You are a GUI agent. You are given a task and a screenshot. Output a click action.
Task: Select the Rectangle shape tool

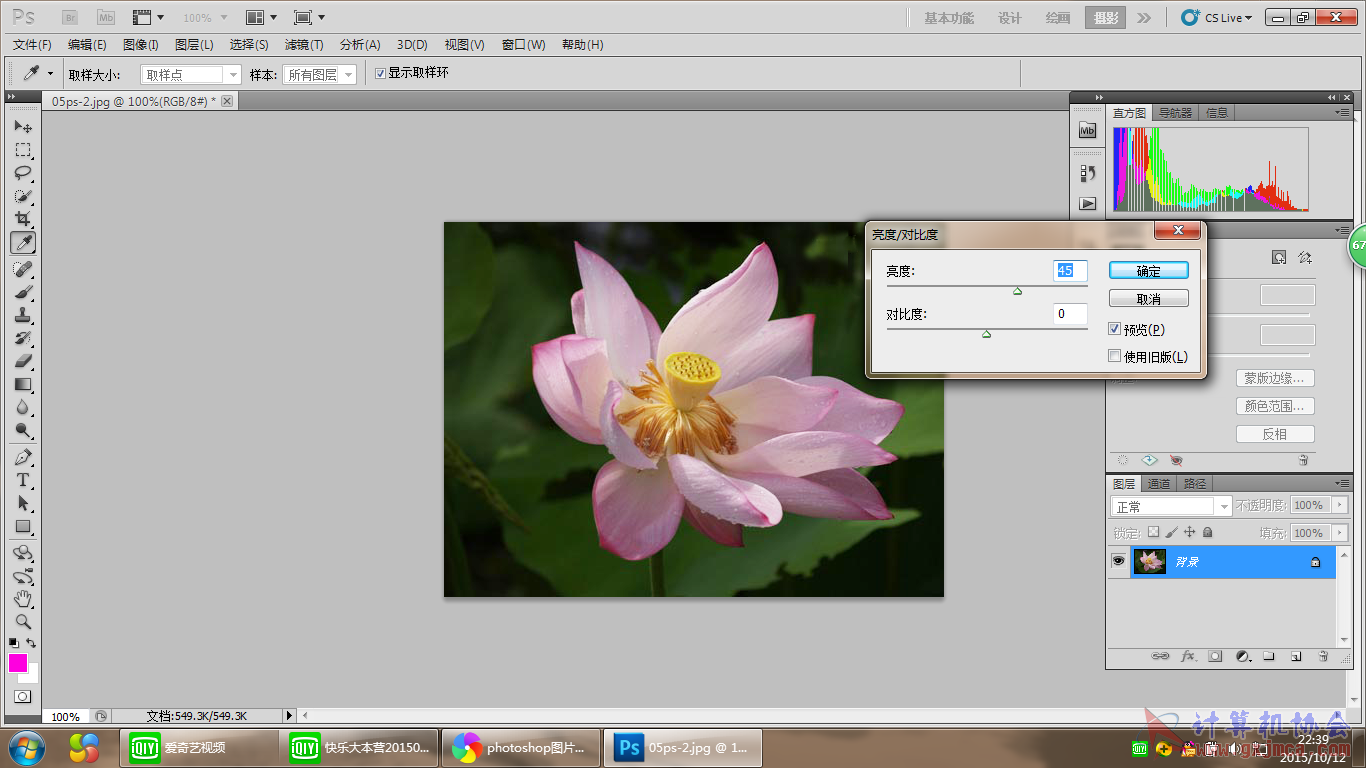pyautogui.click(x=23, y=526)
